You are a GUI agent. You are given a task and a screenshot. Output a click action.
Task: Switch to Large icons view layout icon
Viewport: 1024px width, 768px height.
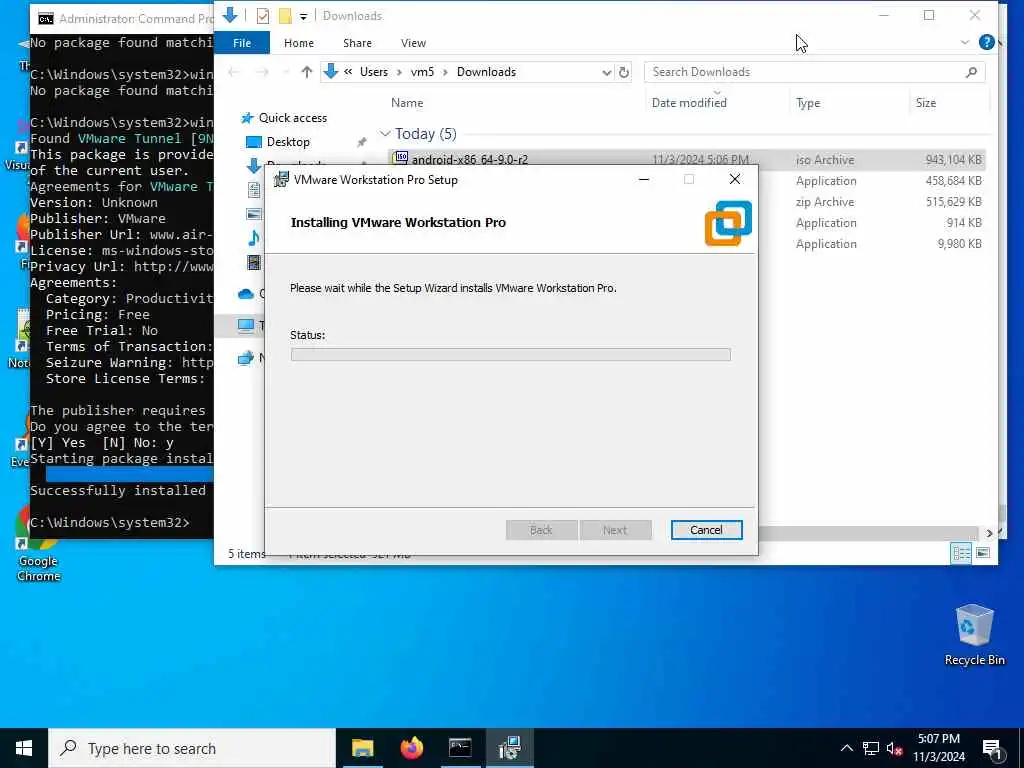[x=982, y=553]
